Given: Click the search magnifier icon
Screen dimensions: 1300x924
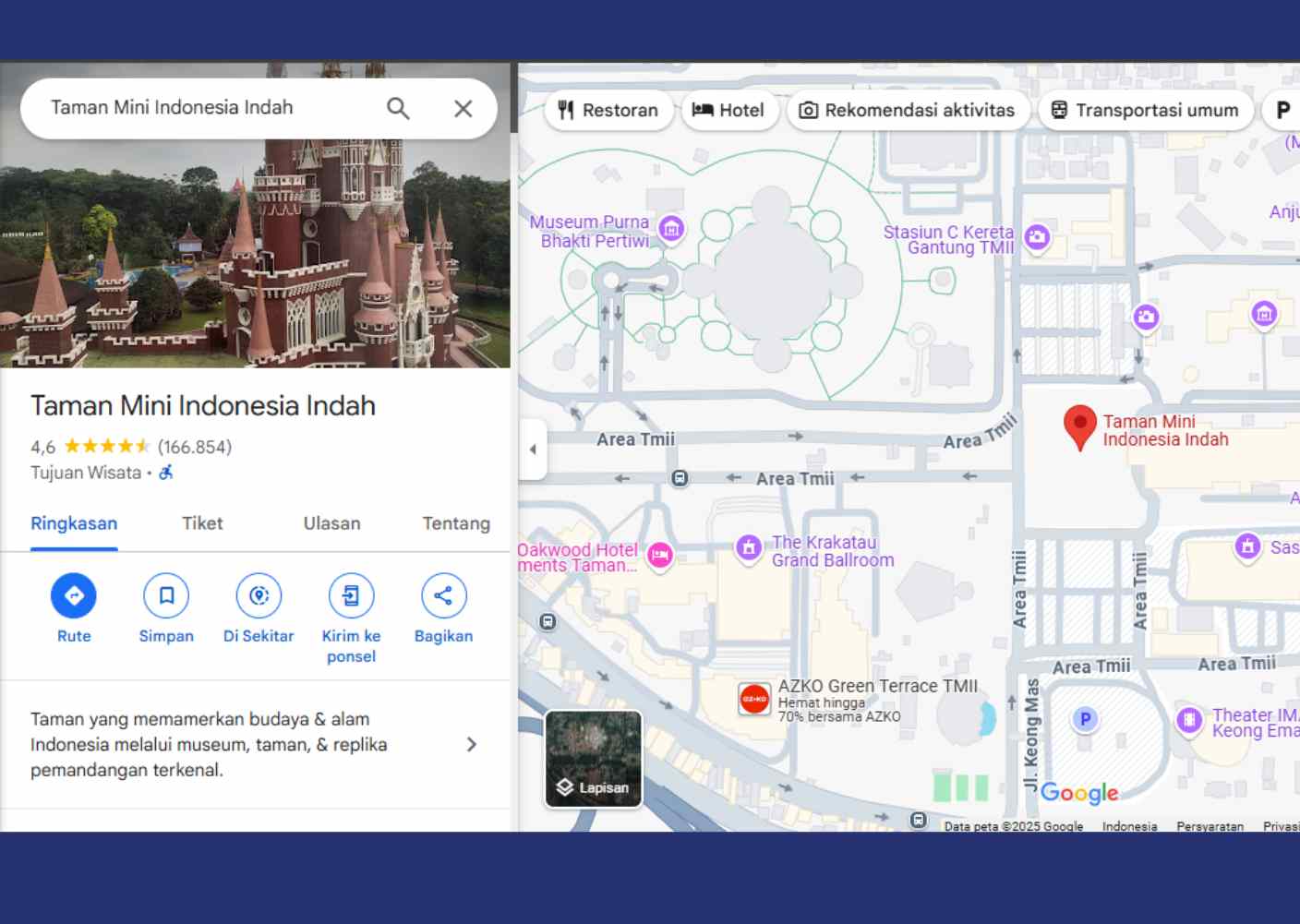Looking at the screenshot, I should [x=398, y=108].
